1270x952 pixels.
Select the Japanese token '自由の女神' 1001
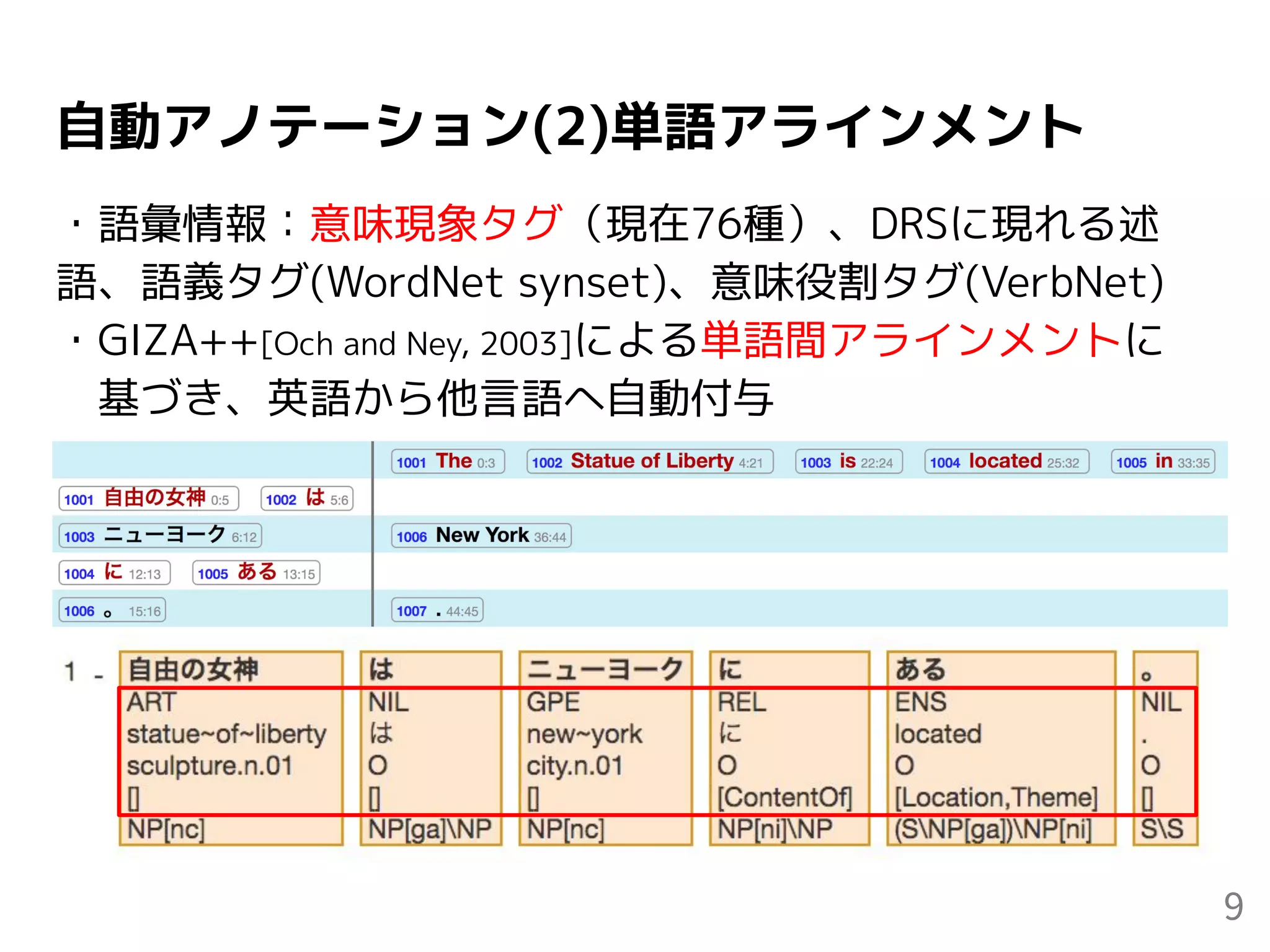coord(149,499)
